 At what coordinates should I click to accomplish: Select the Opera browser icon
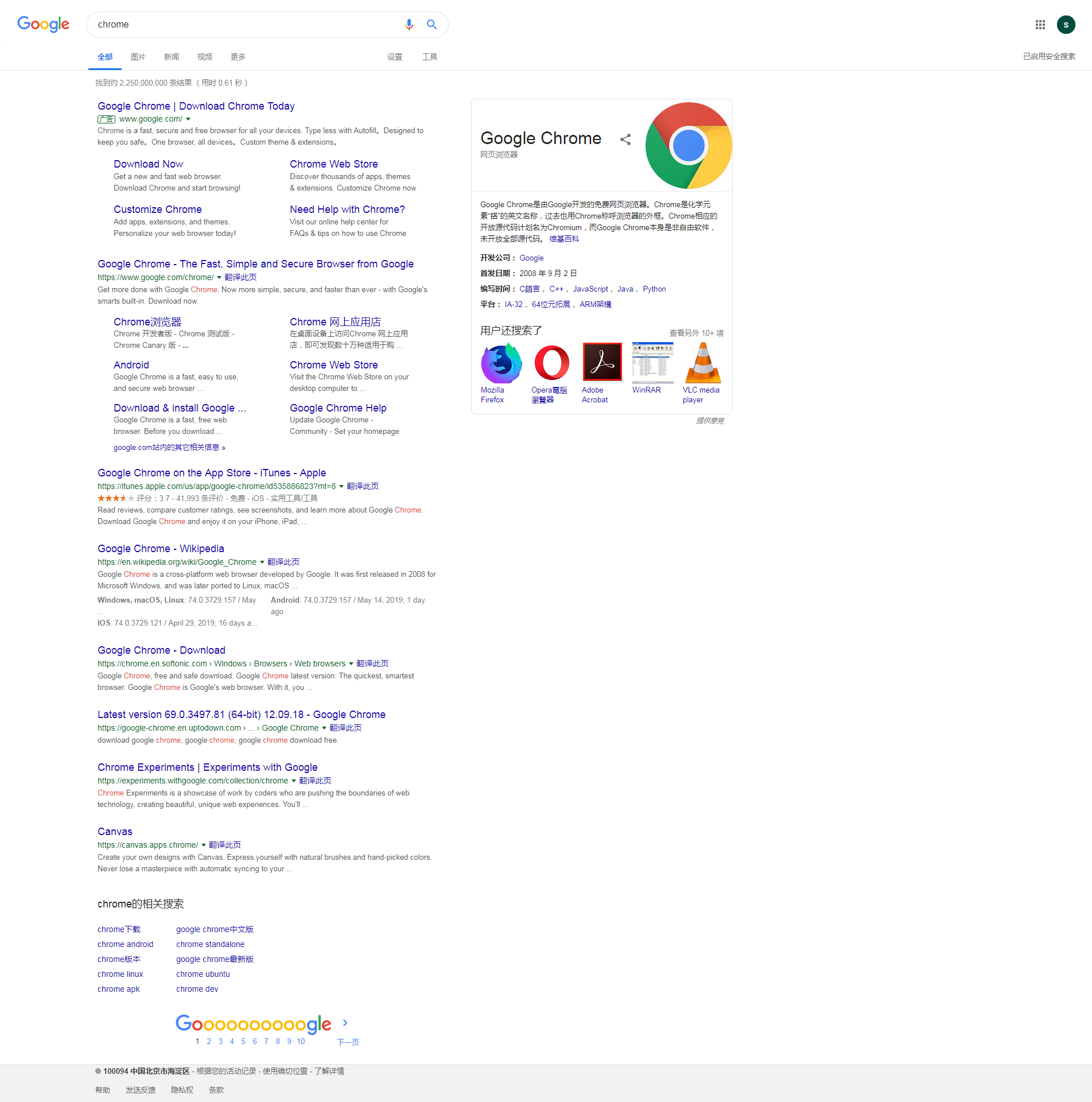click(x=551, y=363)
